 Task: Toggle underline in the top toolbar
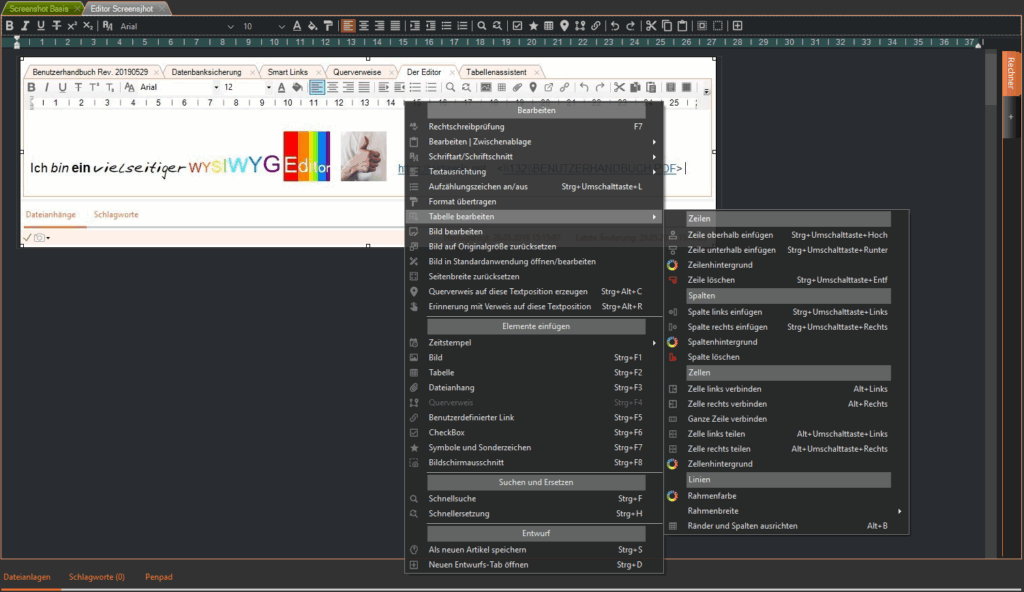pos(41,25)
